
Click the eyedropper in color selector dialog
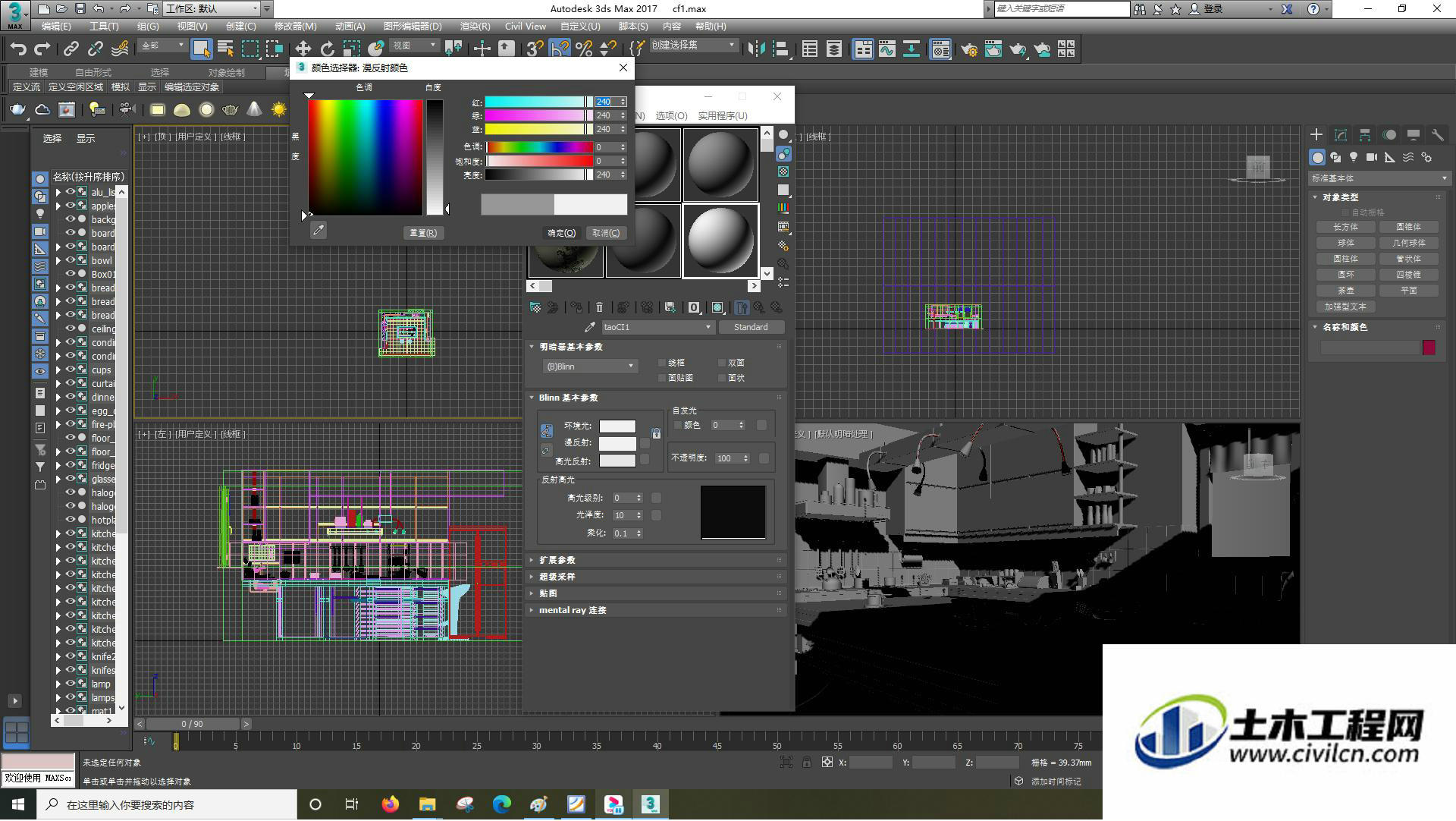coord(318,230)
